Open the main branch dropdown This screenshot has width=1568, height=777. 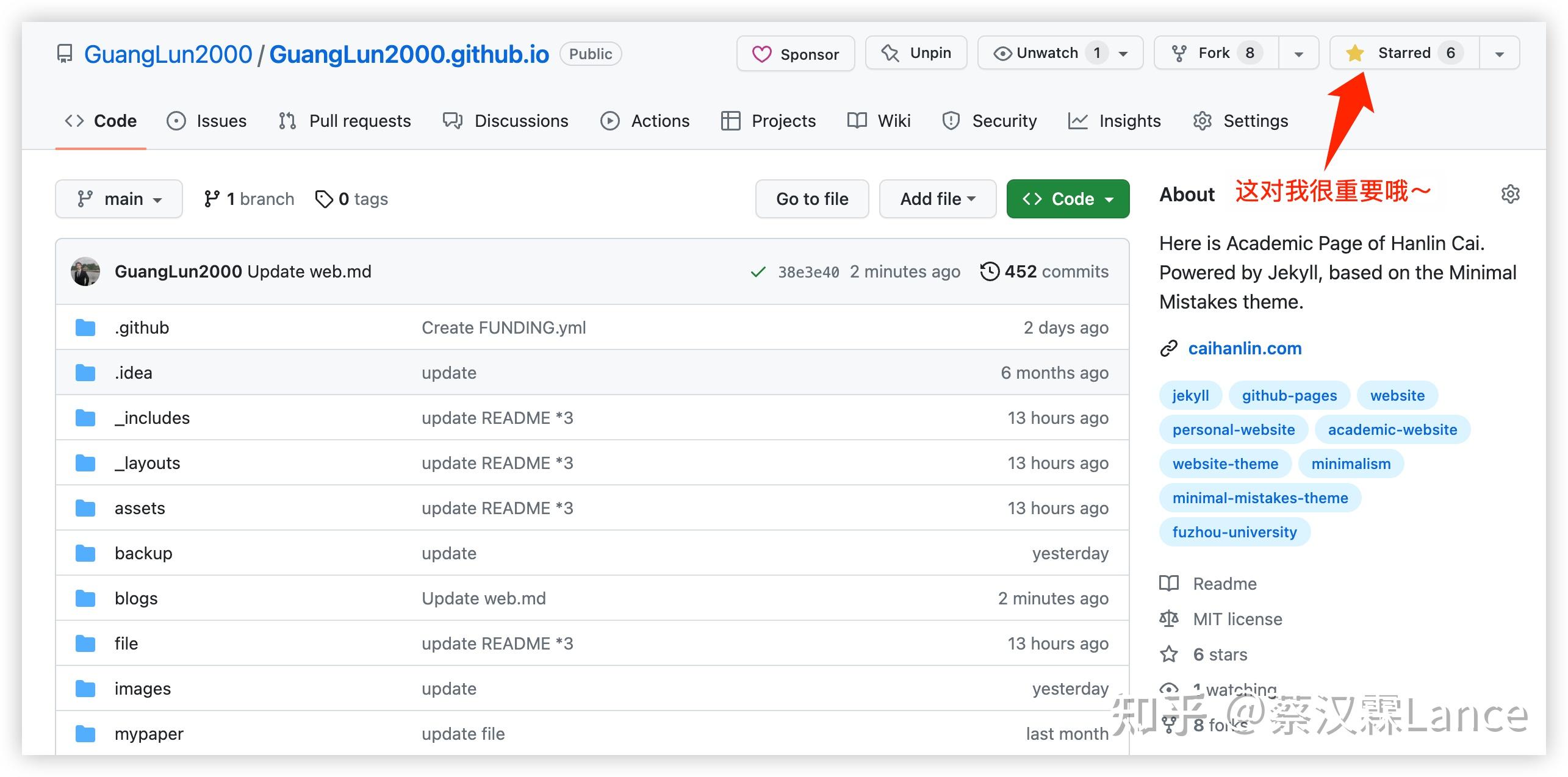pyautogui.click(x=118, y=198)
